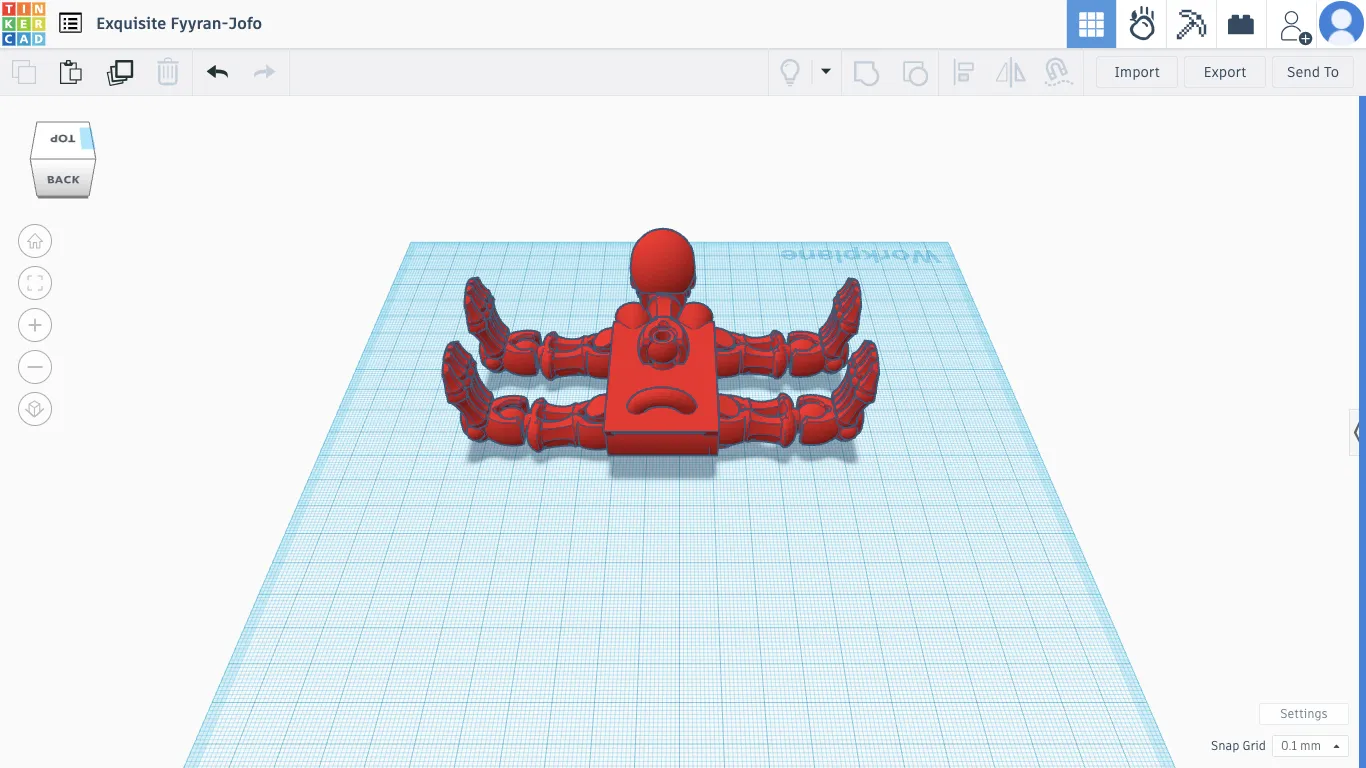The height and width of the screenshot is (768, 1366).
Task: Switch to Blocks pickaxe mode
Action: pos(1191,24)
